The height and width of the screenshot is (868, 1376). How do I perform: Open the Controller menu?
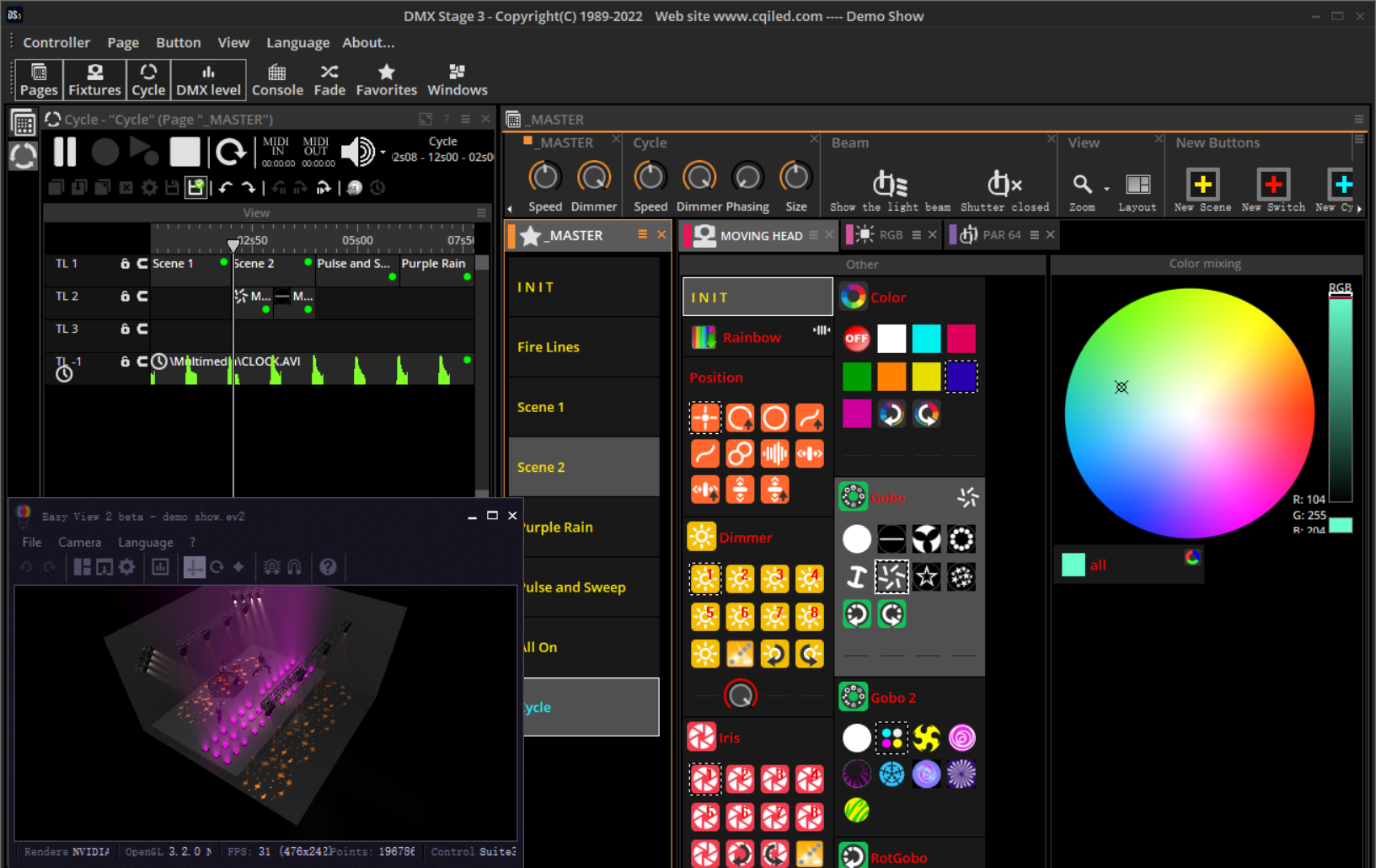(56, 42)
